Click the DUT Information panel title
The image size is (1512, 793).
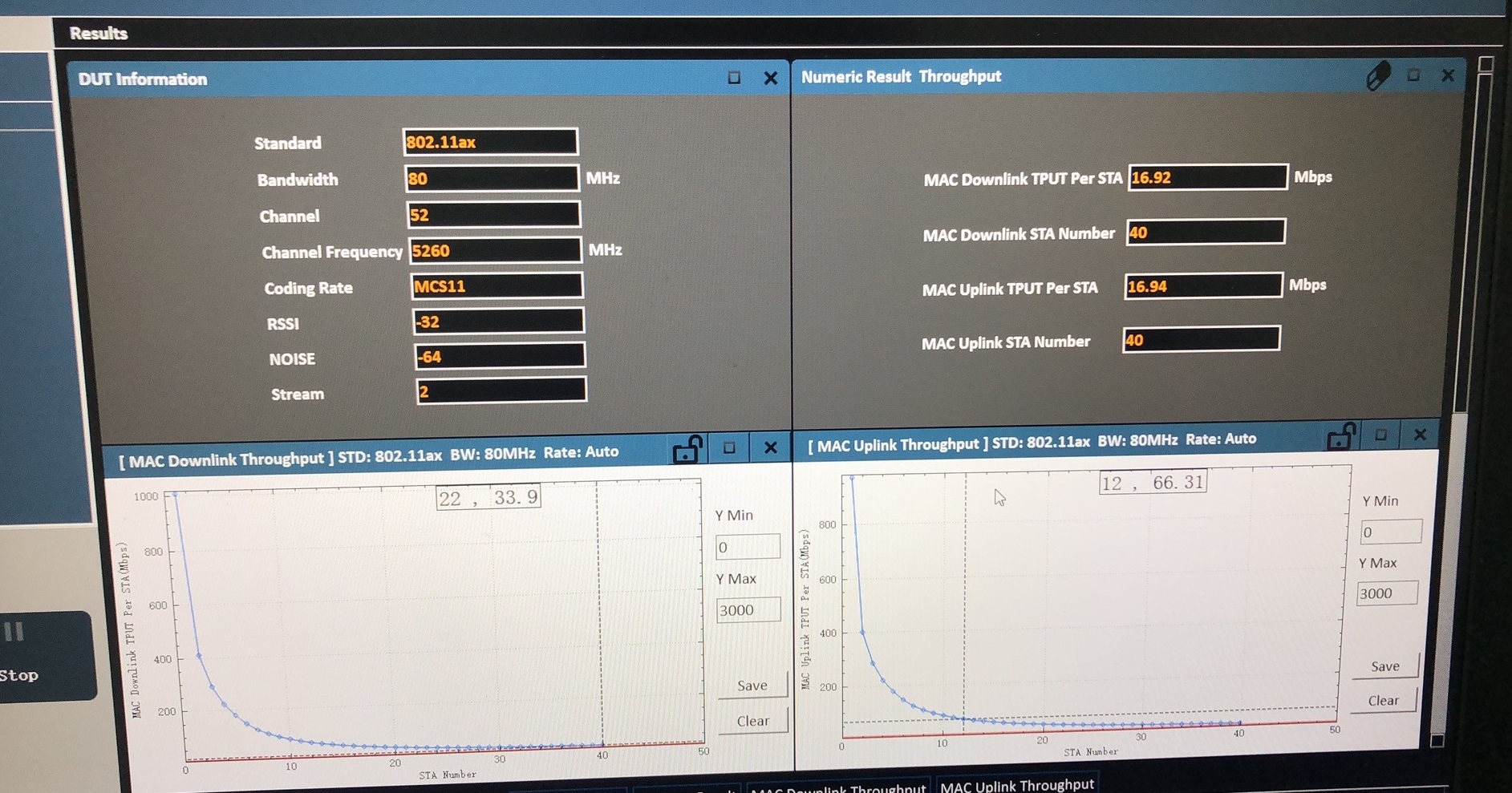point(143,79)
